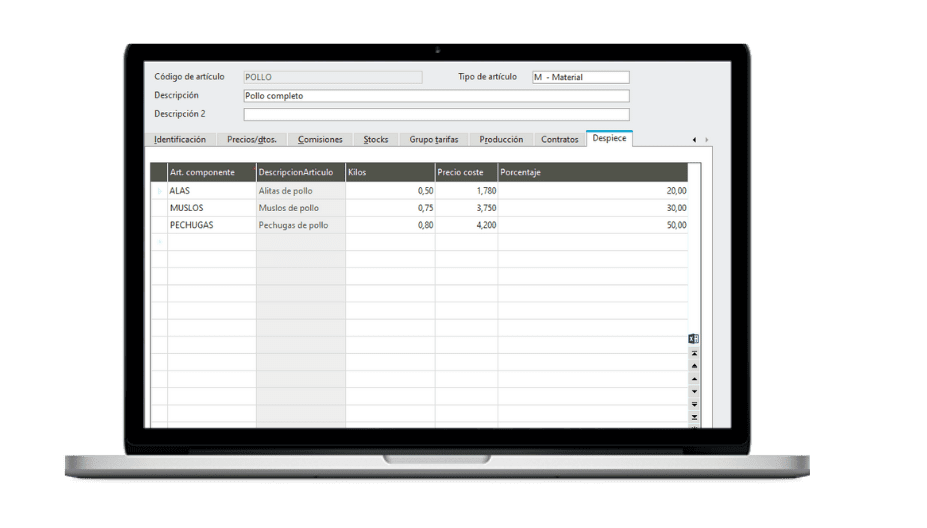Open the Identificación tab
The image size is (927, 528).
point(180,140)
